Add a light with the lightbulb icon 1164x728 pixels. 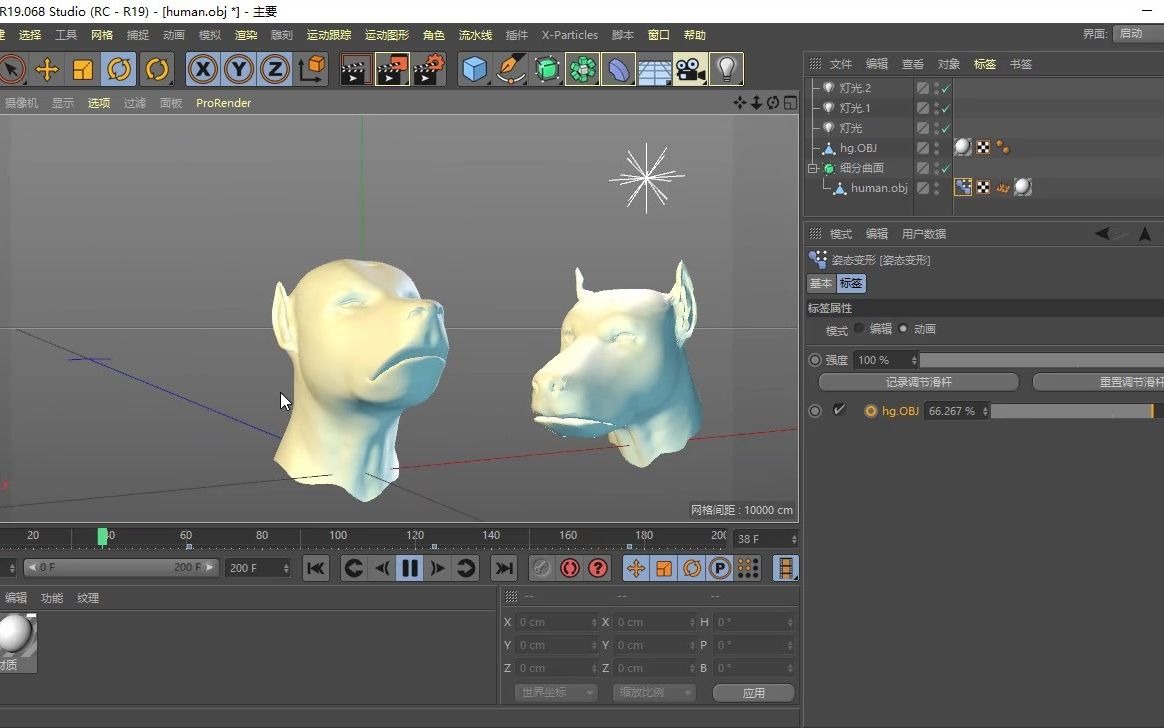tap(726, 69)
